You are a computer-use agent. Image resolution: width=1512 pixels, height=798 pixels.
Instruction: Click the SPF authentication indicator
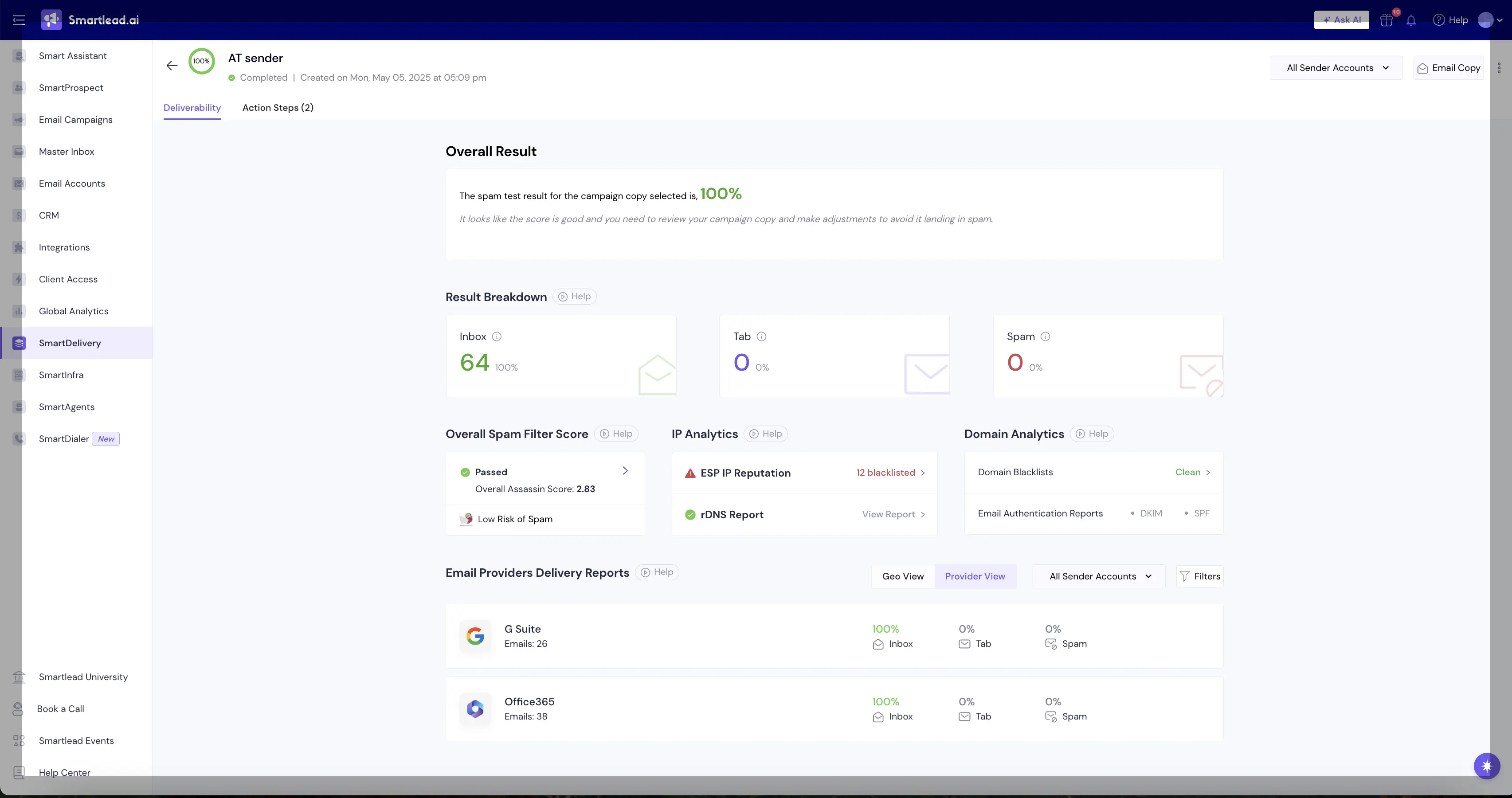click(1197, 513)
